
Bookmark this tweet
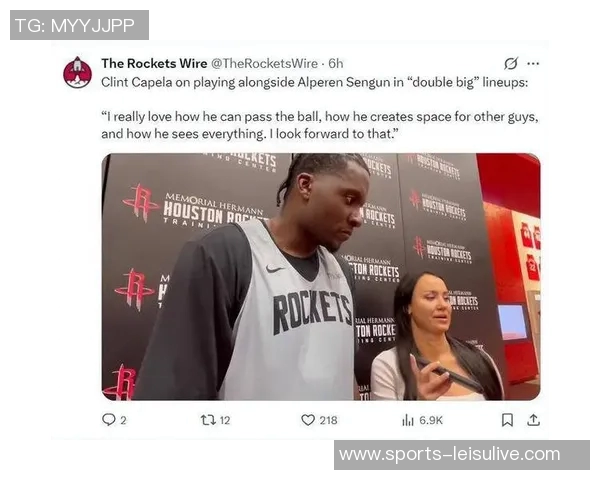pos(507,420)
